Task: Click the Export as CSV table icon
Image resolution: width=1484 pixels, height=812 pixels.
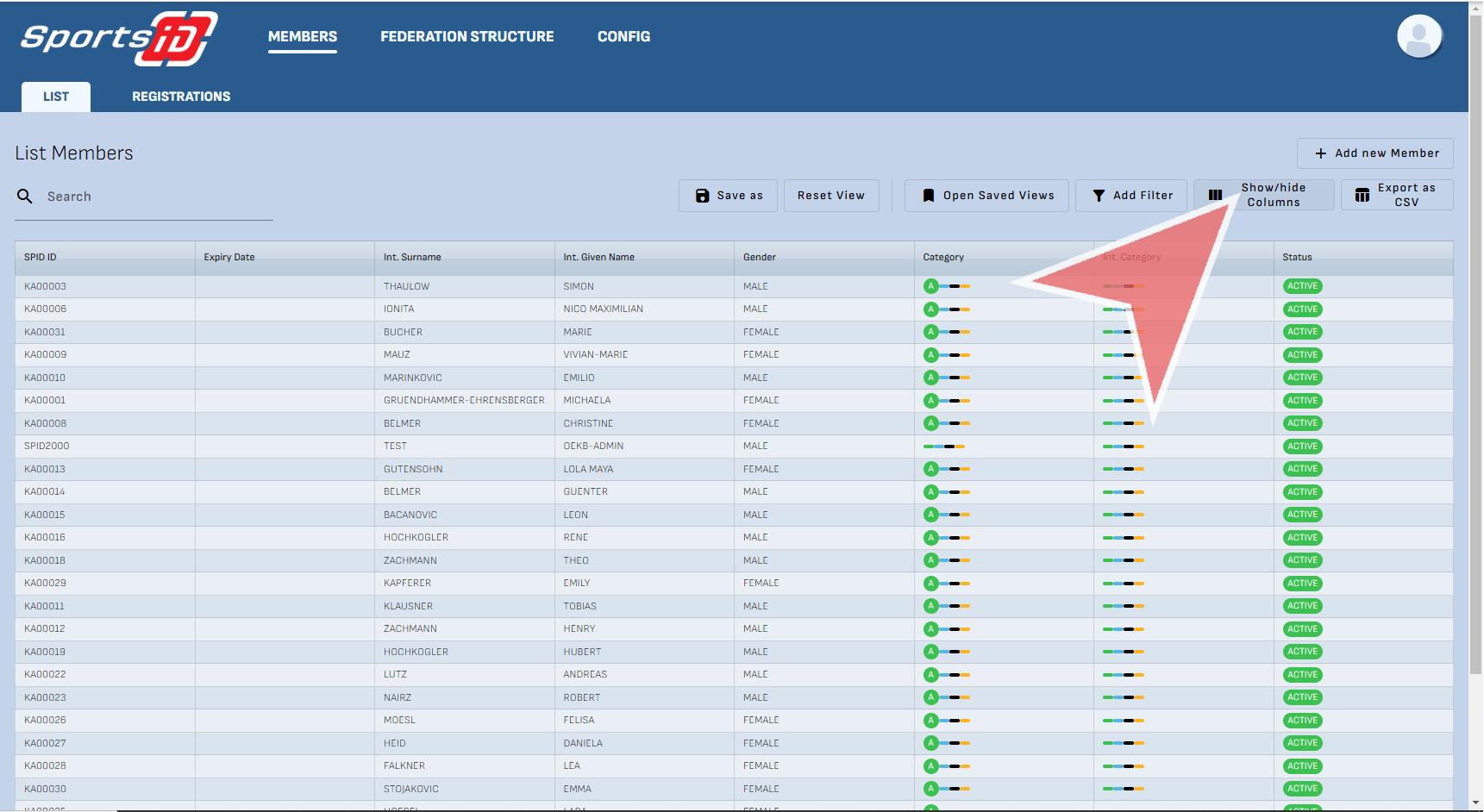Action: pyautogui.click(x=1362, y=196)
